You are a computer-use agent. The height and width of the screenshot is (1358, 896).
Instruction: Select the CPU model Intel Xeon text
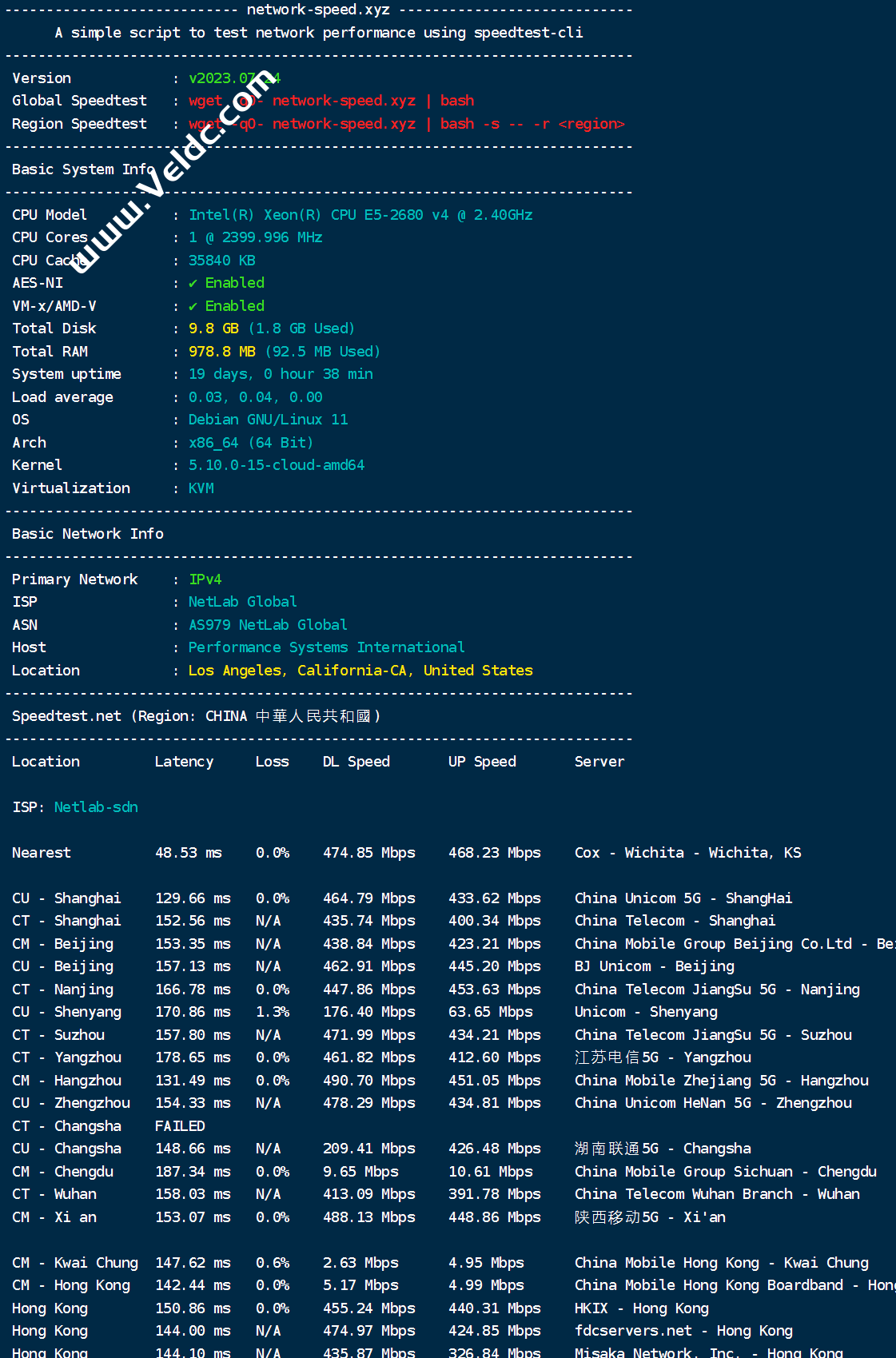coord(360,215)
